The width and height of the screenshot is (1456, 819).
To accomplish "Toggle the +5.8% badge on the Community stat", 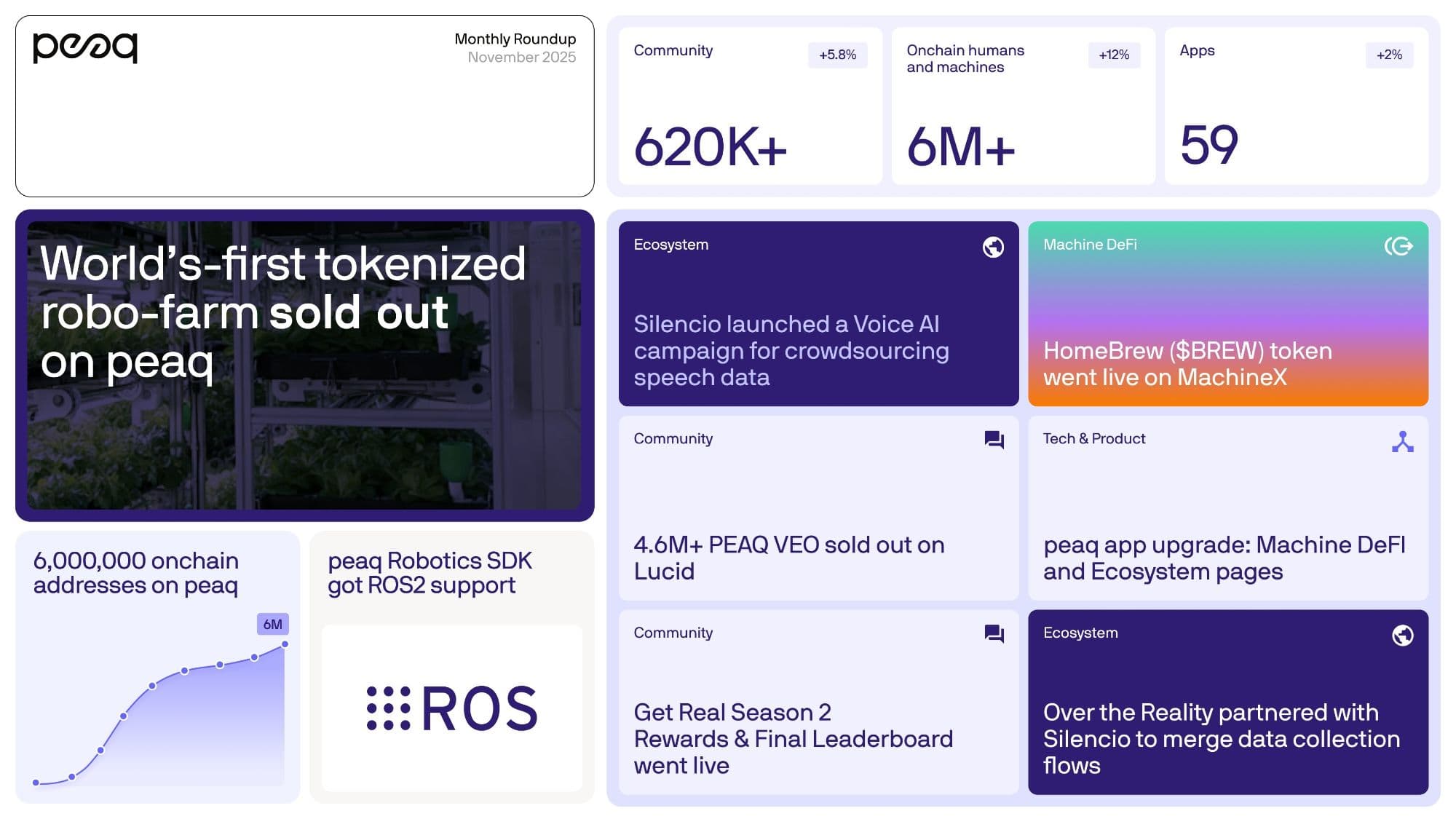I will (x=836, y=55).
